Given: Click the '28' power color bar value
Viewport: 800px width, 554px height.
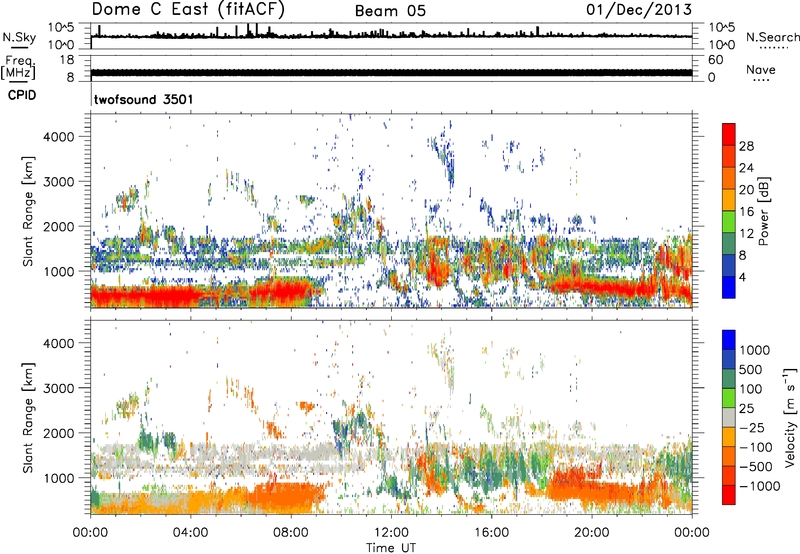Looking at the screenshot, I should coord(746,146).
